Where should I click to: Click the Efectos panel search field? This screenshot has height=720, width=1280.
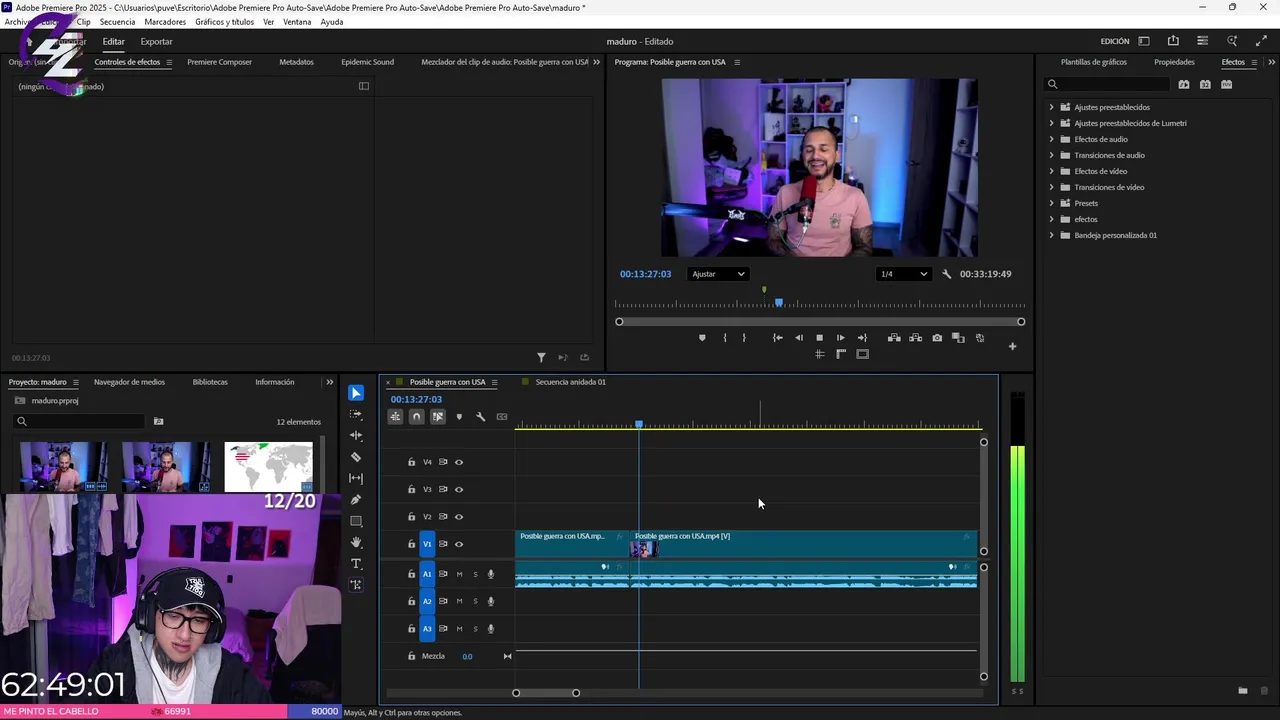point(1108,84)
